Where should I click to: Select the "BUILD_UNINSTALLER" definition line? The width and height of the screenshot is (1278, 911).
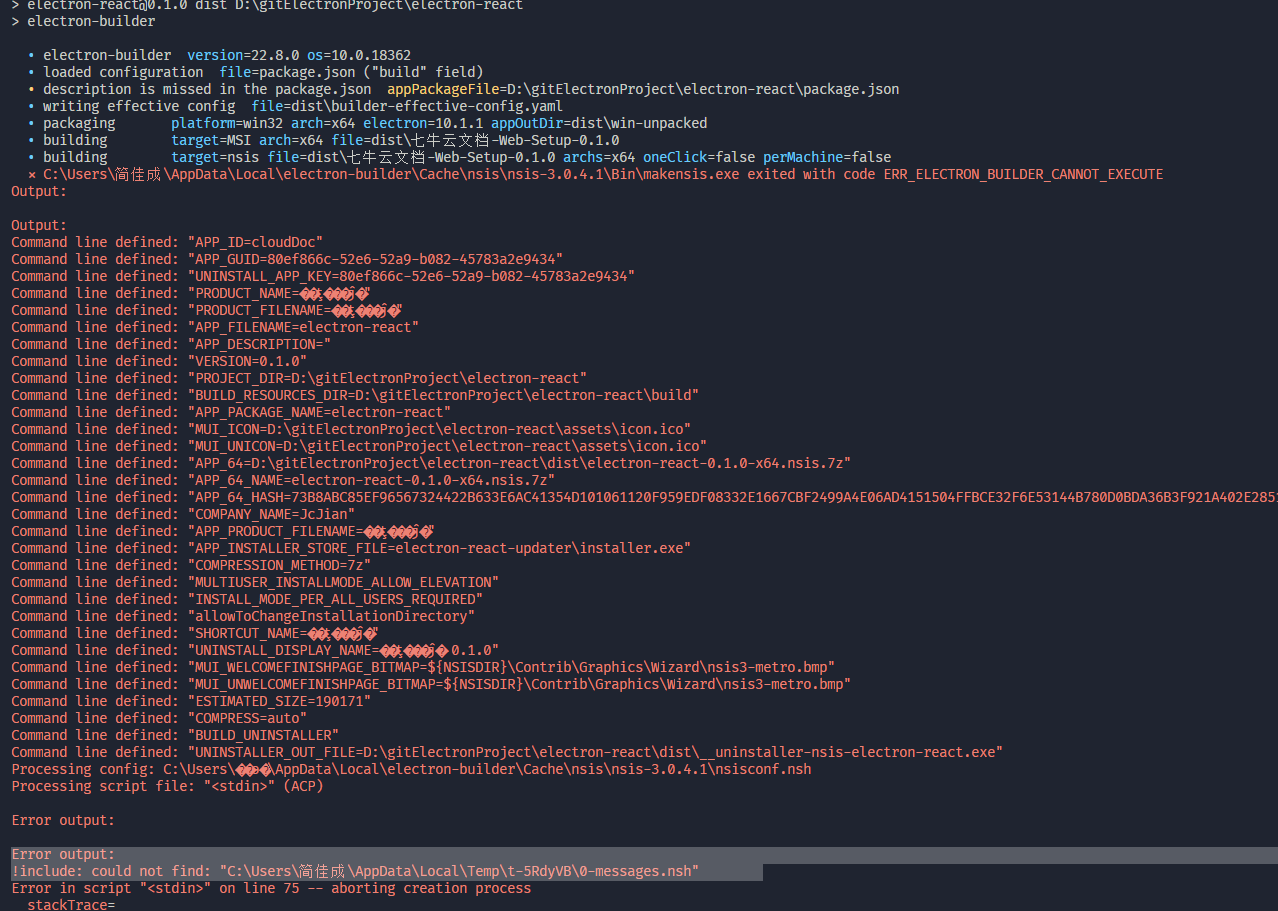coord(175,735)
